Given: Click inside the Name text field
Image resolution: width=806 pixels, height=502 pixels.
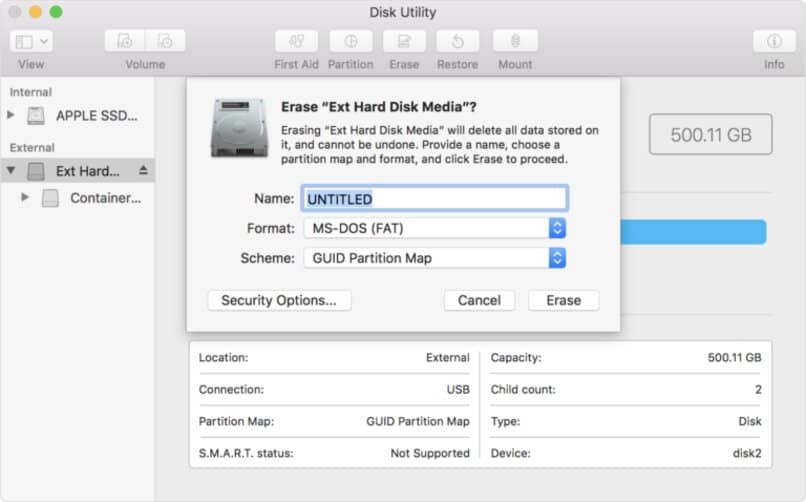Looking at the screenshot, I should pos(434,198).
